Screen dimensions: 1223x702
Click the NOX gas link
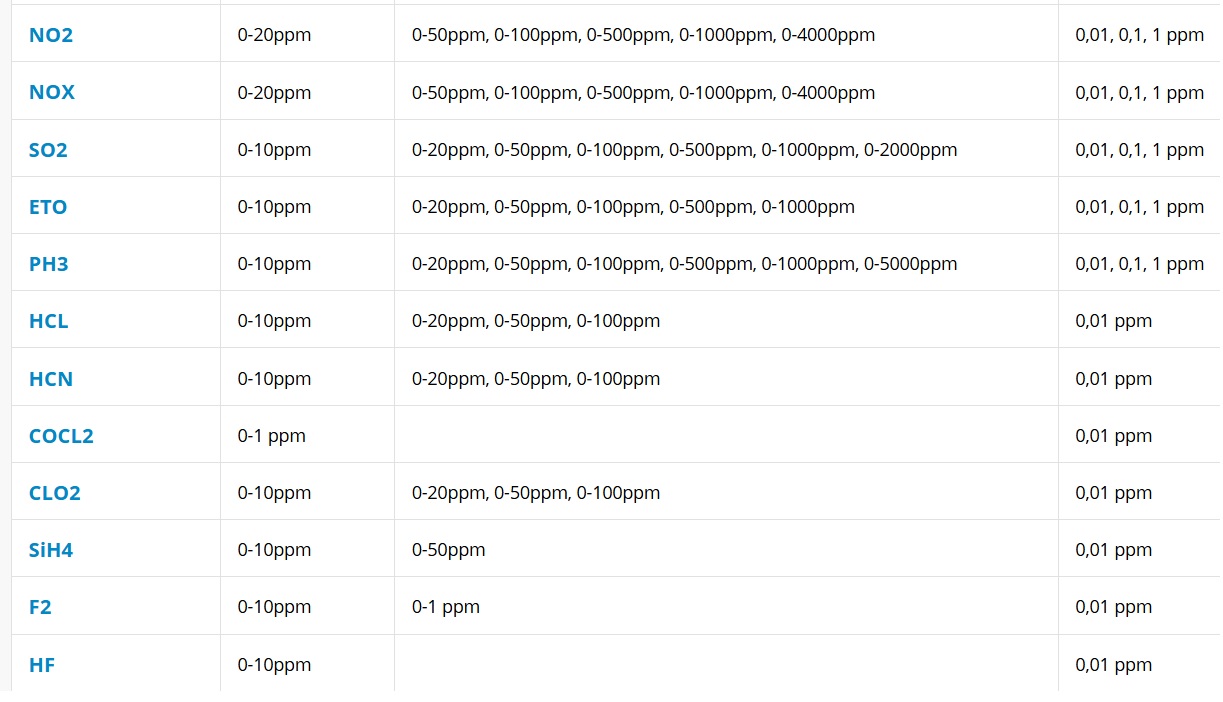click(x=52, y=92)
